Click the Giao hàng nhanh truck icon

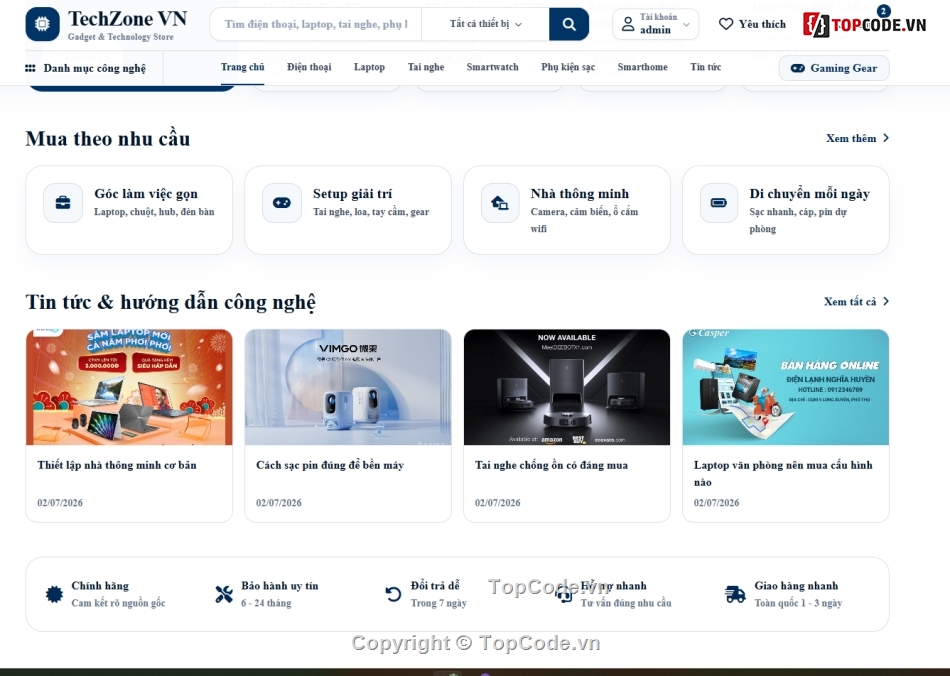click(x=735, y=594)
